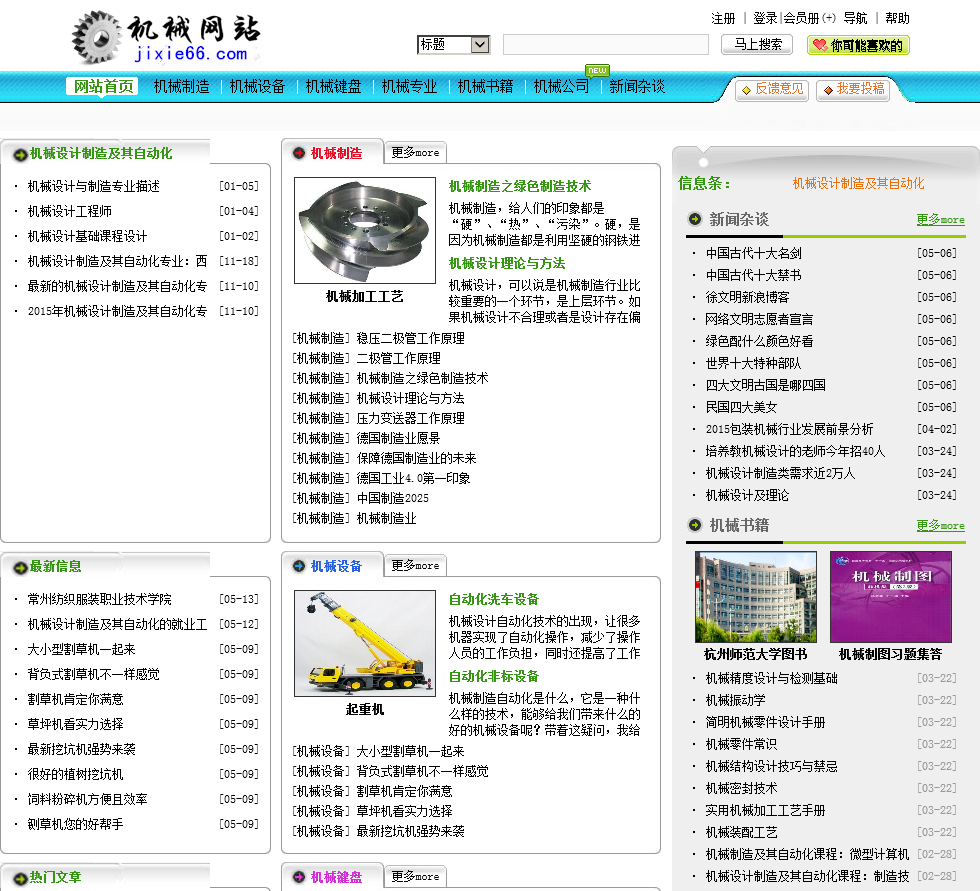Open the yellow crane 起重机 thumbnail
This screenshot has width=980, height=891.
pyautogui.click(x=365, y=643)
